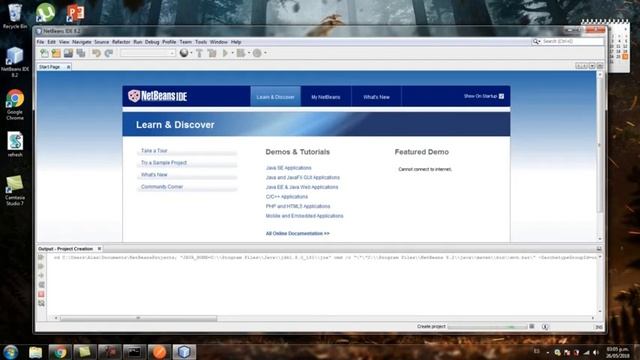Expand the dropdown arrow beside Debug Project

click(x=249, y=53)
